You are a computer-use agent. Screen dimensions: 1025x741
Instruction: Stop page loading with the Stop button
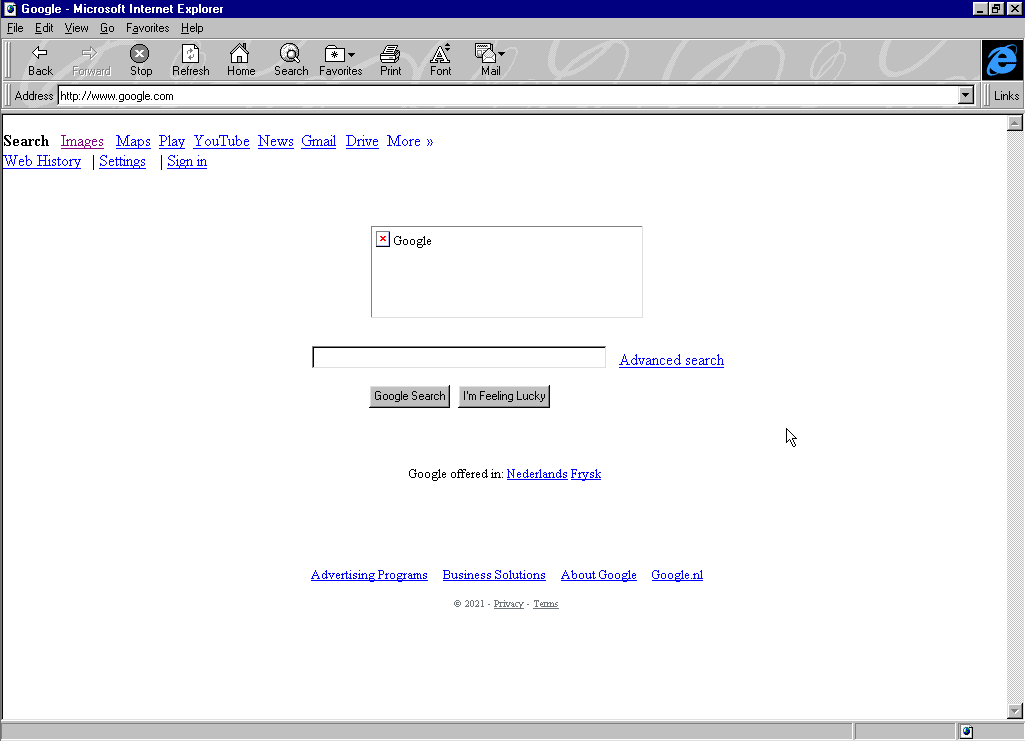(x=141, y=60)
